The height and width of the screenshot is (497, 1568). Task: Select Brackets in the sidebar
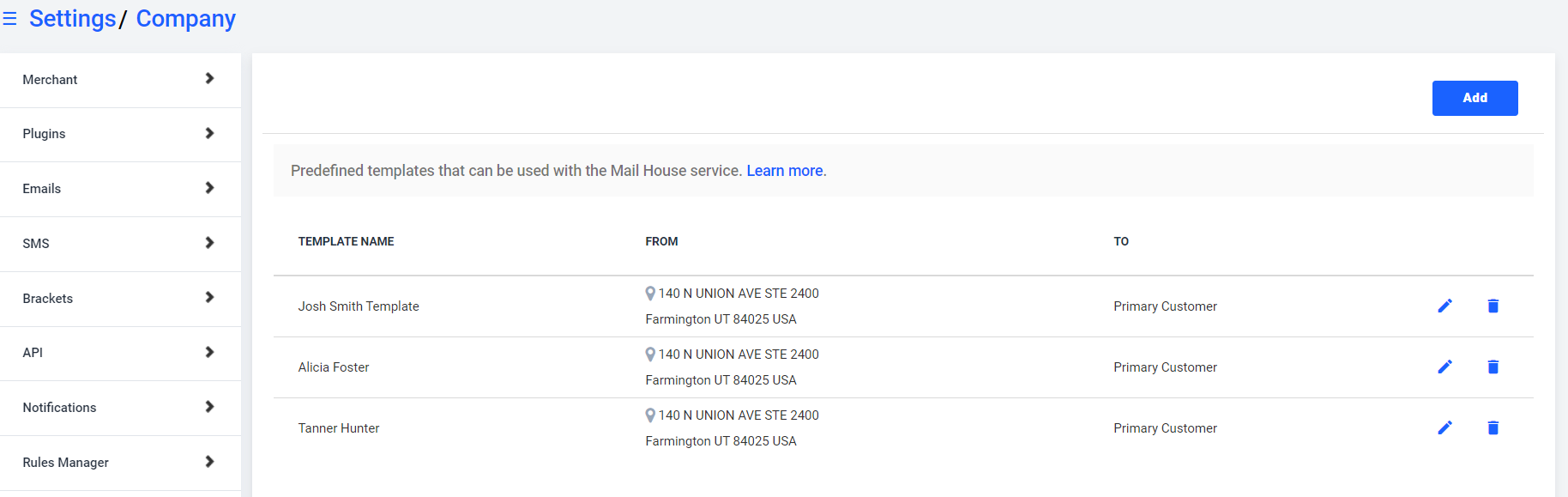(x=120, y=299)
